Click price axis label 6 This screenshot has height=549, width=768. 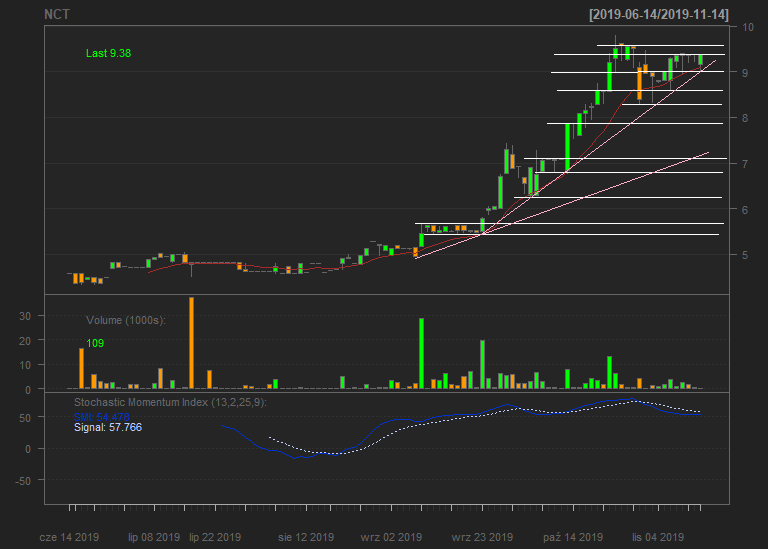tap(745, 210)
